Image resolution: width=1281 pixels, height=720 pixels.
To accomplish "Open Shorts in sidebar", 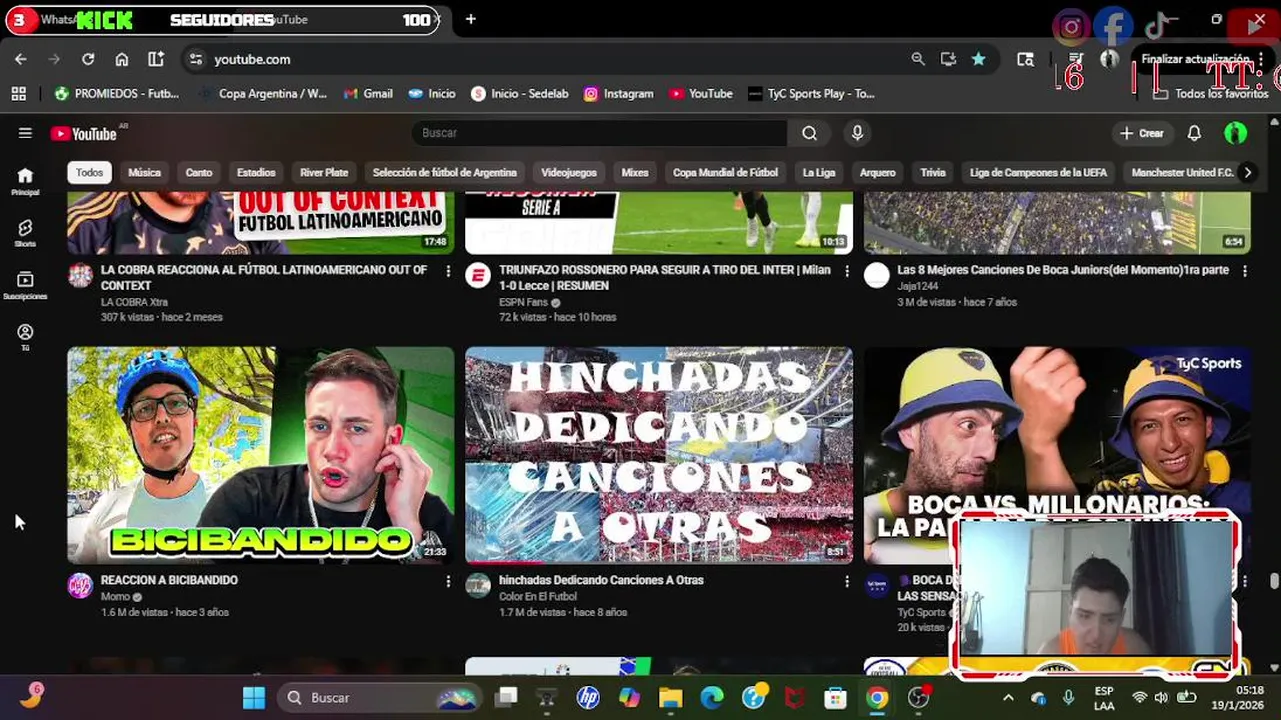I will [x=25, y=233].
